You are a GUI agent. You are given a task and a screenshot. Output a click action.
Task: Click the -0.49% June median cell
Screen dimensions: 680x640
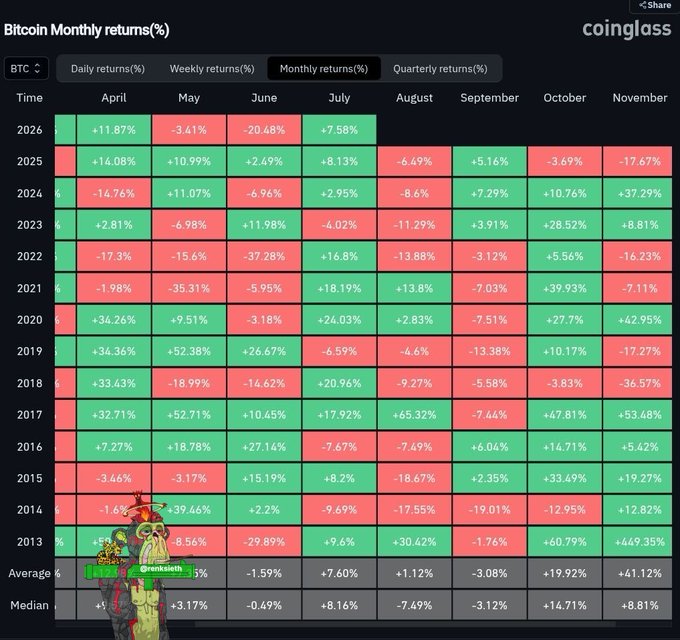[x=264, y=605]
